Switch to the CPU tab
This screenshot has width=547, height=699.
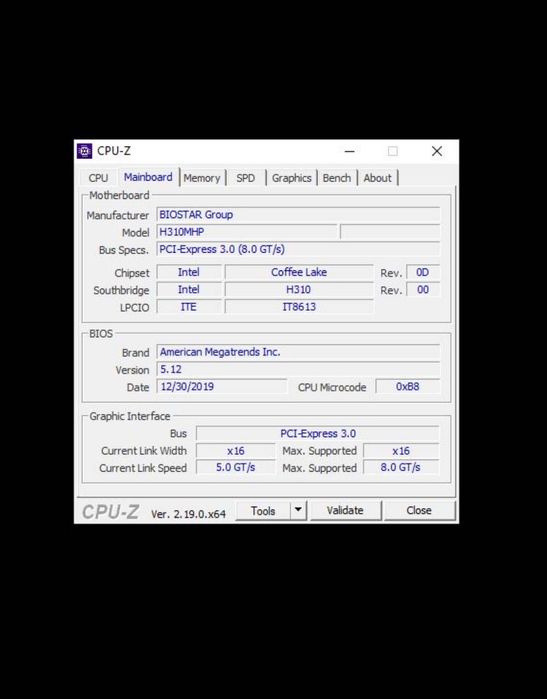tap(98, 178)
